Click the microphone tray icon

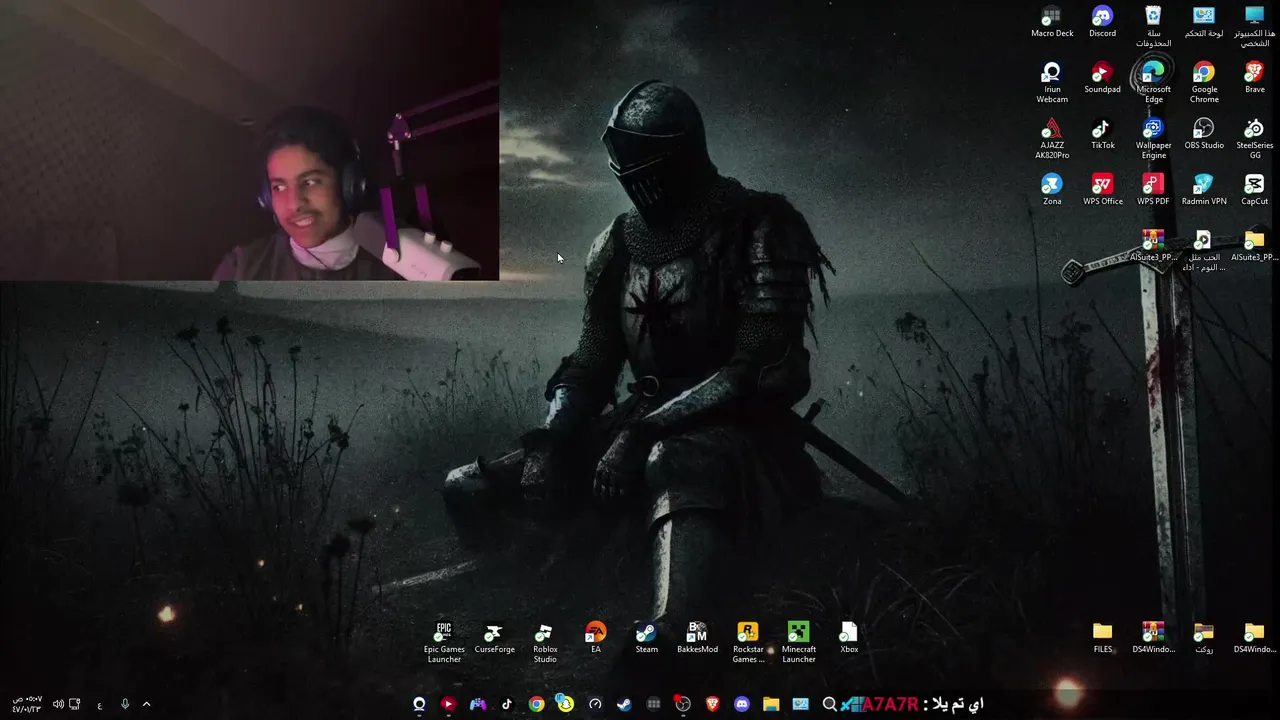[x=125, y=704]
